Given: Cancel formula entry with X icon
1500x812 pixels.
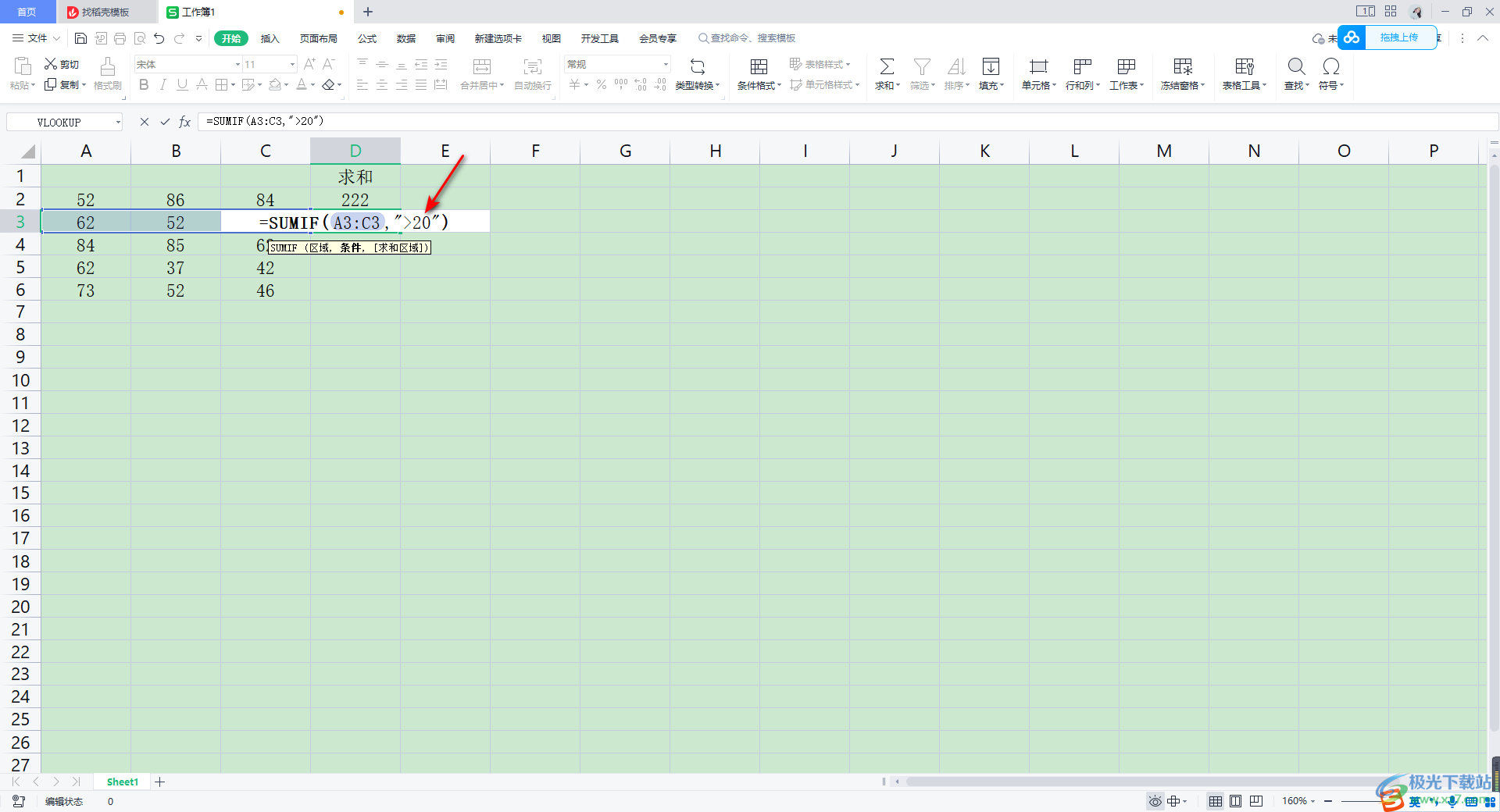Looking at the screenshot, I should [x=145, y=122].
